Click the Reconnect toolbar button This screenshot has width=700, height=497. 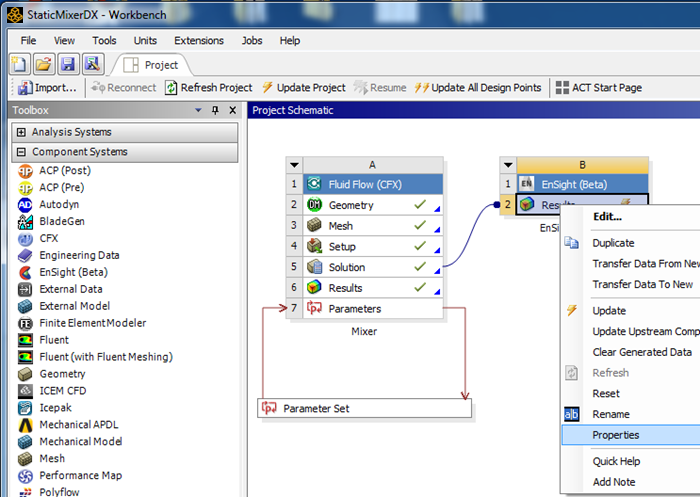[x=124, y=88]
